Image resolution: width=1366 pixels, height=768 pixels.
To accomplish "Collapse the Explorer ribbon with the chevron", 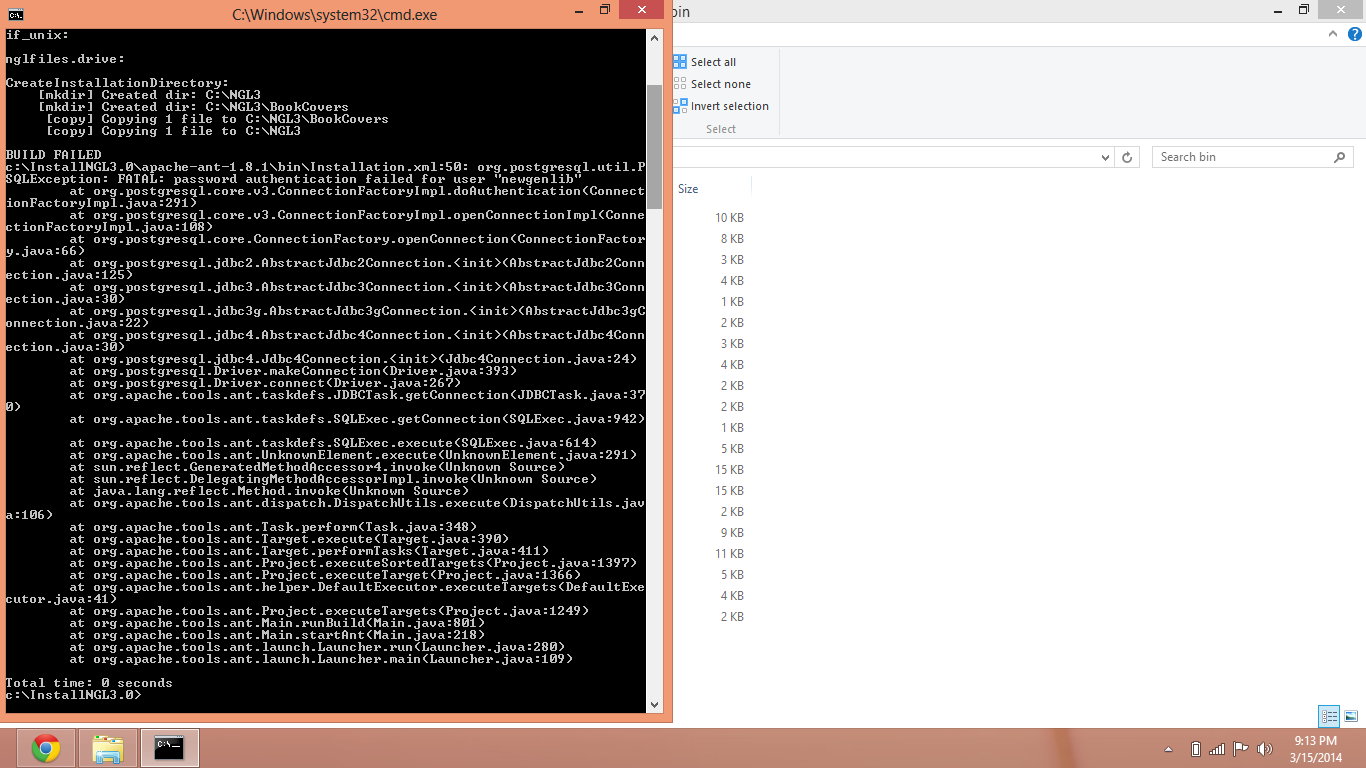I will pyautogui.click(x=1333, y=34).
